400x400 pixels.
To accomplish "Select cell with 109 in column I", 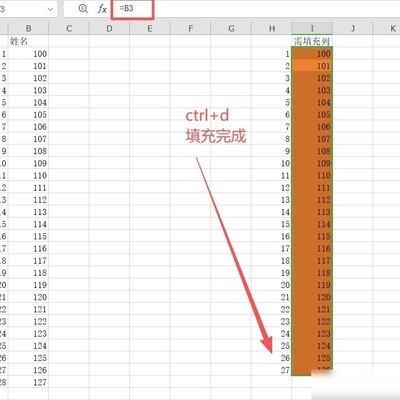I will point(312,163).
